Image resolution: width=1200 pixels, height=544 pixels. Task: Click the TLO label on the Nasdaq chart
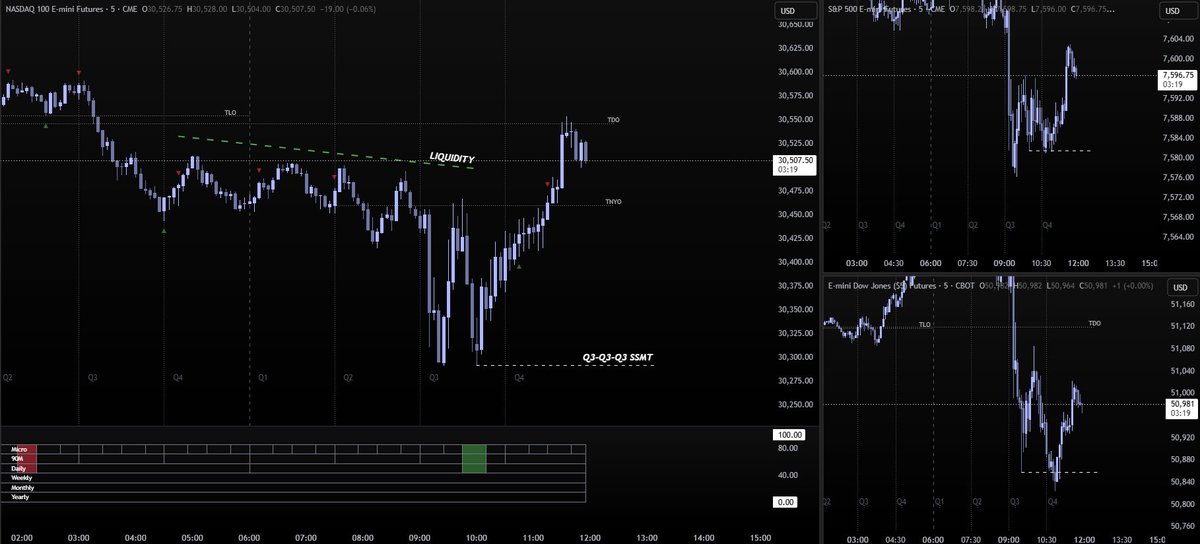point(230,113)
